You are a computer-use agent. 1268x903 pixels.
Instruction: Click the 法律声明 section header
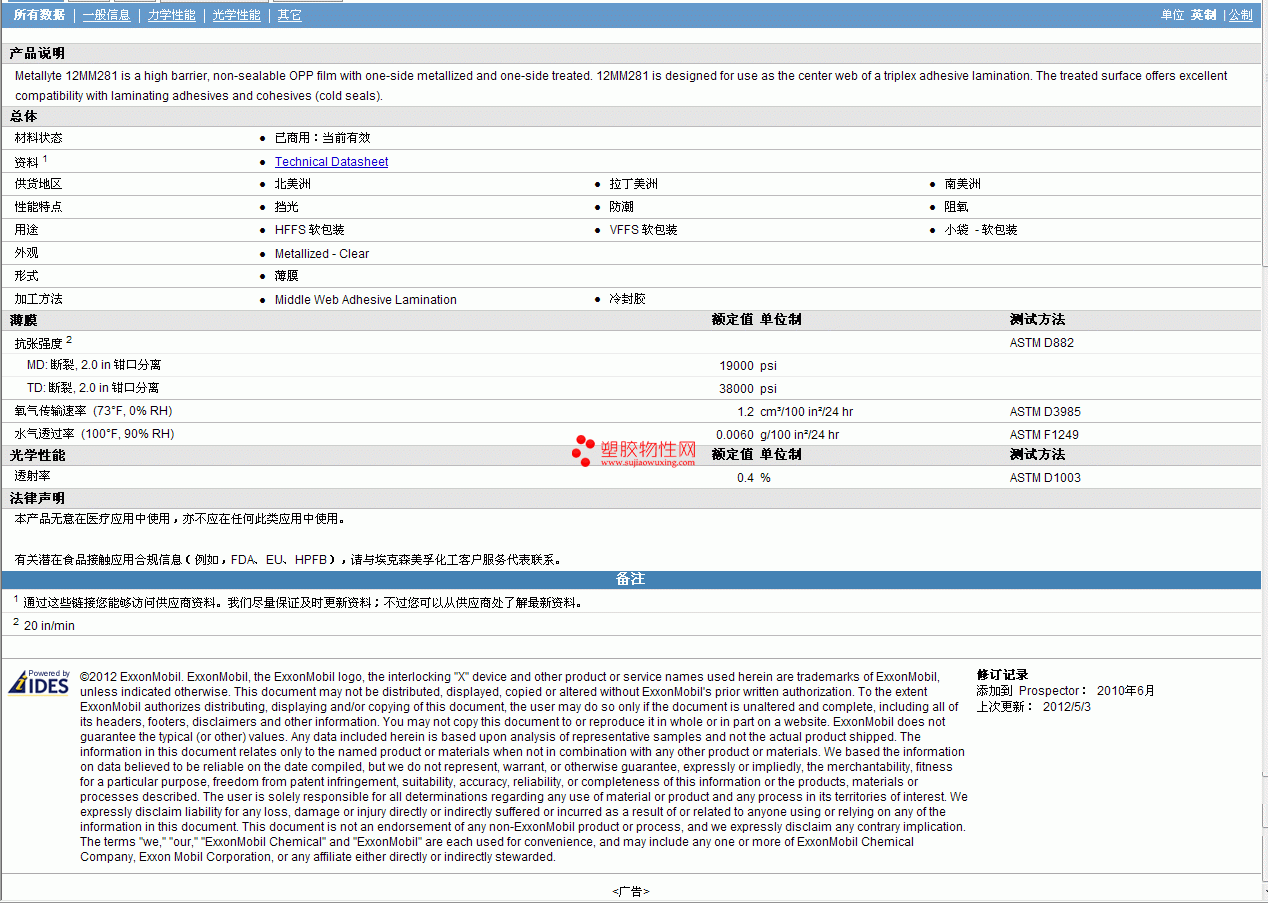point(37,498)
